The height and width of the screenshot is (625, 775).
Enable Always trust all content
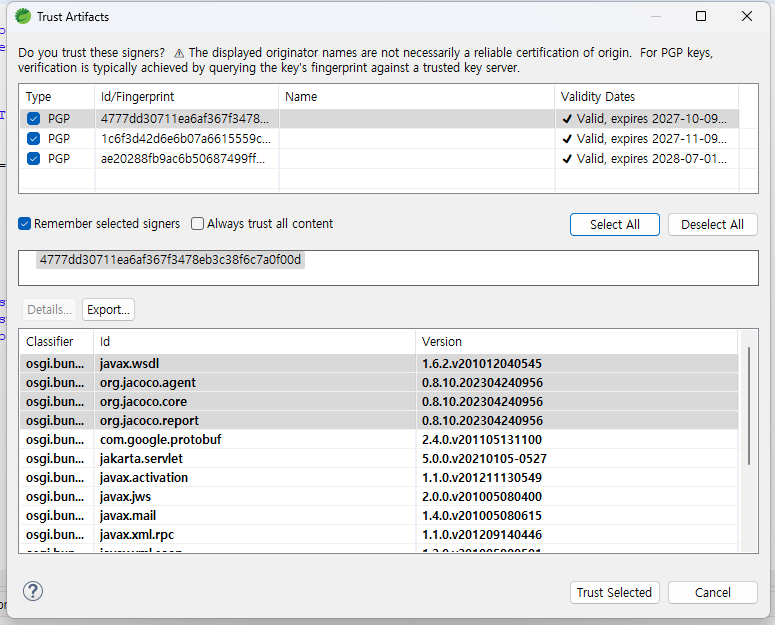click(198, 224)
